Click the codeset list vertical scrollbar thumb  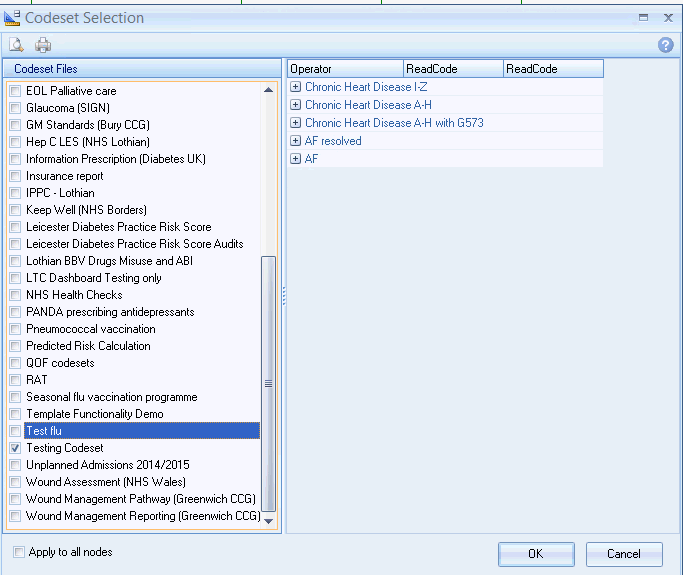[x=268, y=383]
